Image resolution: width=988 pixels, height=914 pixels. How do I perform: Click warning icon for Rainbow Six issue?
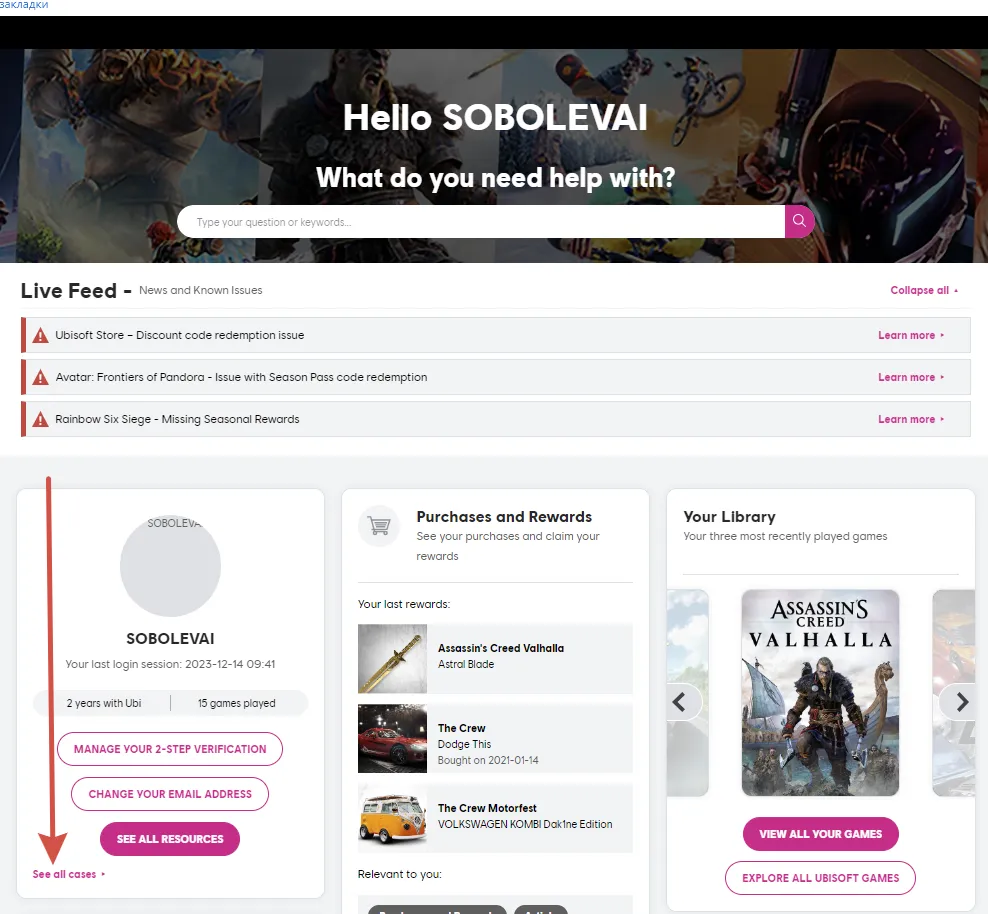coord(40,420)
